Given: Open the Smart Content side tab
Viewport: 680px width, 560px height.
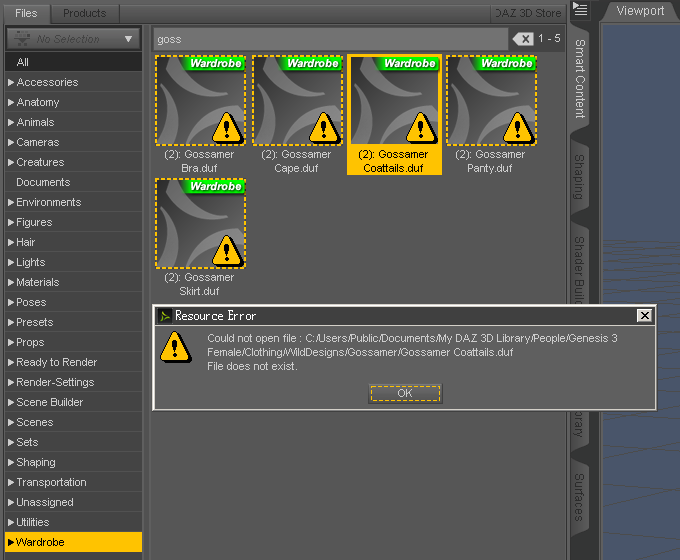Looking at the screenshot, I should click(580, 79).
